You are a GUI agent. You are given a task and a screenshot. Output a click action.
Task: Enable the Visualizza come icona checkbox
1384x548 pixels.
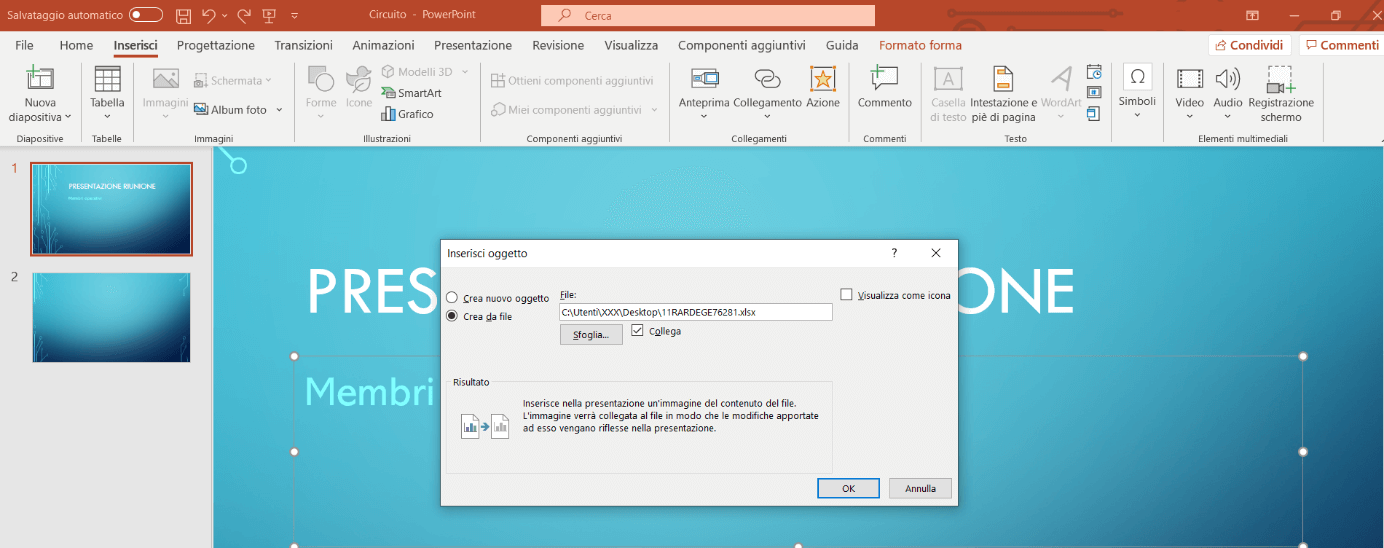tap(847, 295)
